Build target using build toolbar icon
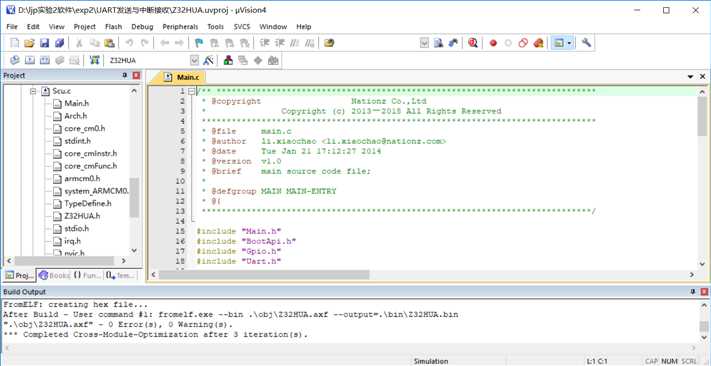 [x=29, y=60]
